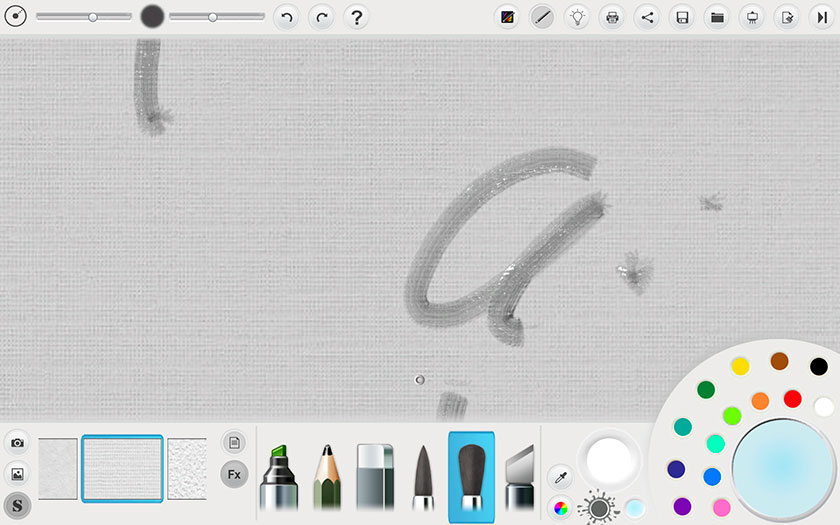This screenshot has width=840, height=525.
Task: Share the drawing
Action: (x=647, y=17)
